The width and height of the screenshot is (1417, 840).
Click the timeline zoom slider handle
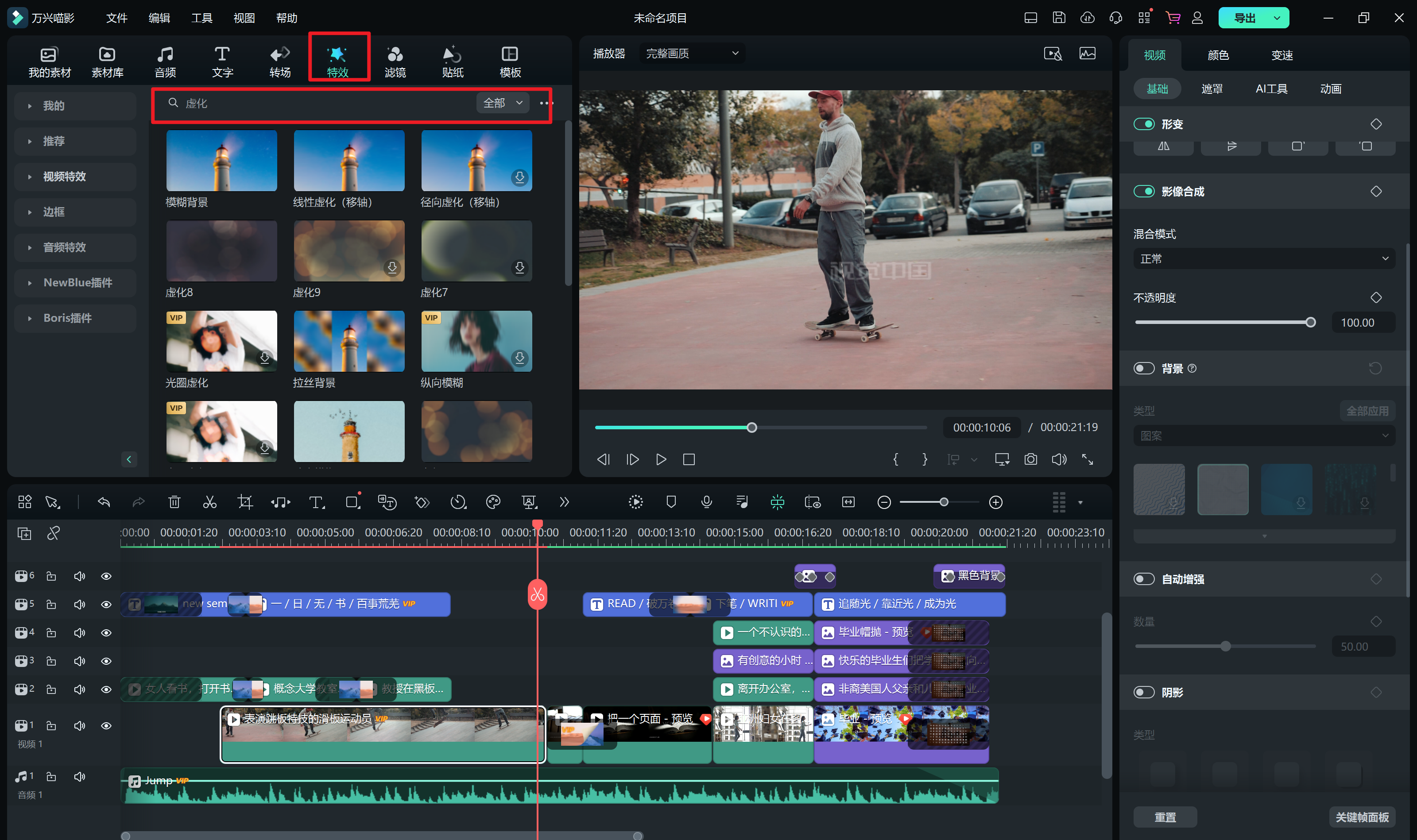click(944, 502)
